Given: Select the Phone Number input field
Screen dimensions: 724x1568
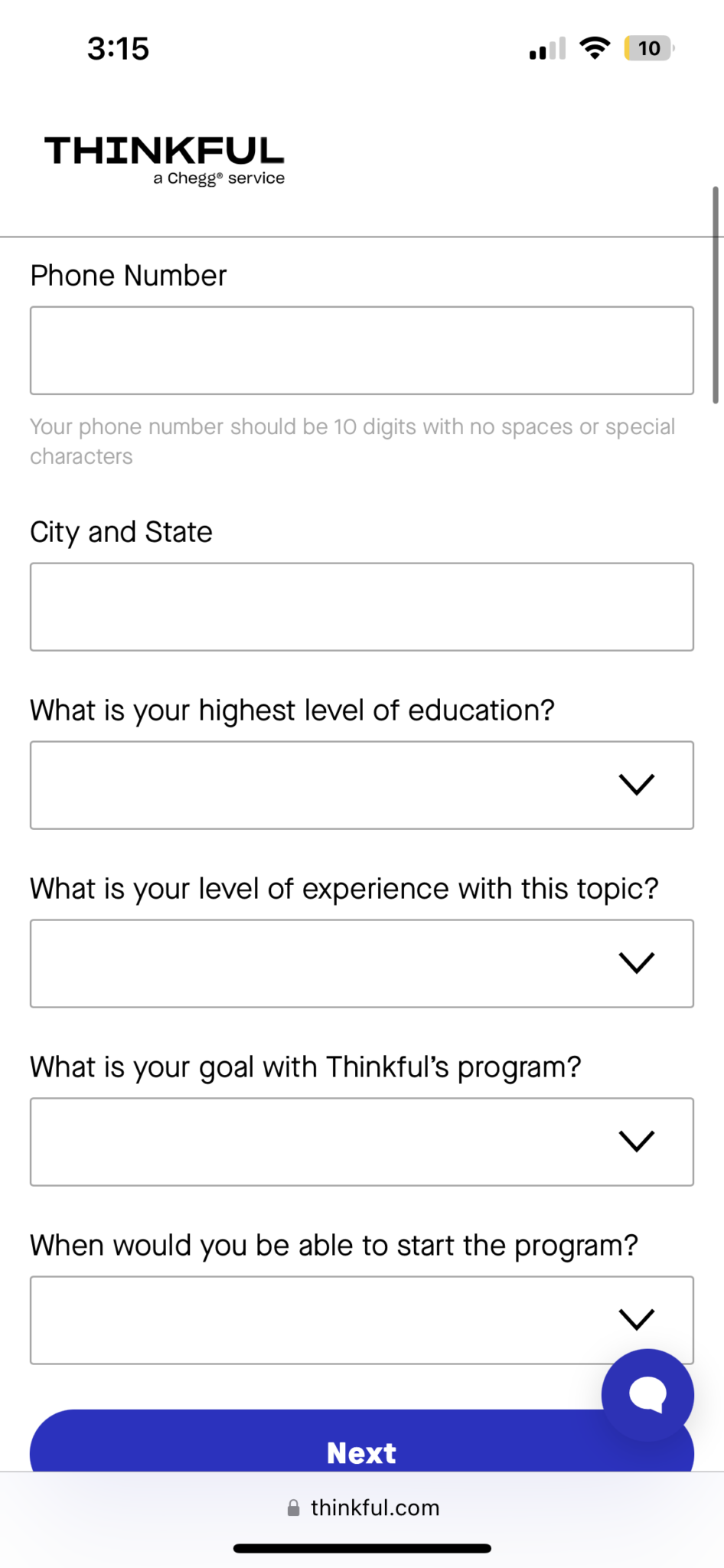Looking at the screenshot, I should pyautogui.click(x=361, y=350).
